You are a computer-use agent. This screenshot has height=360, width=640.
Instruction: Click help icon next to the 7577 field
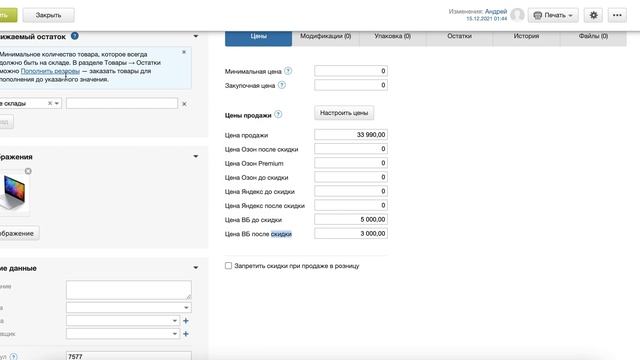tap(13, 357)
